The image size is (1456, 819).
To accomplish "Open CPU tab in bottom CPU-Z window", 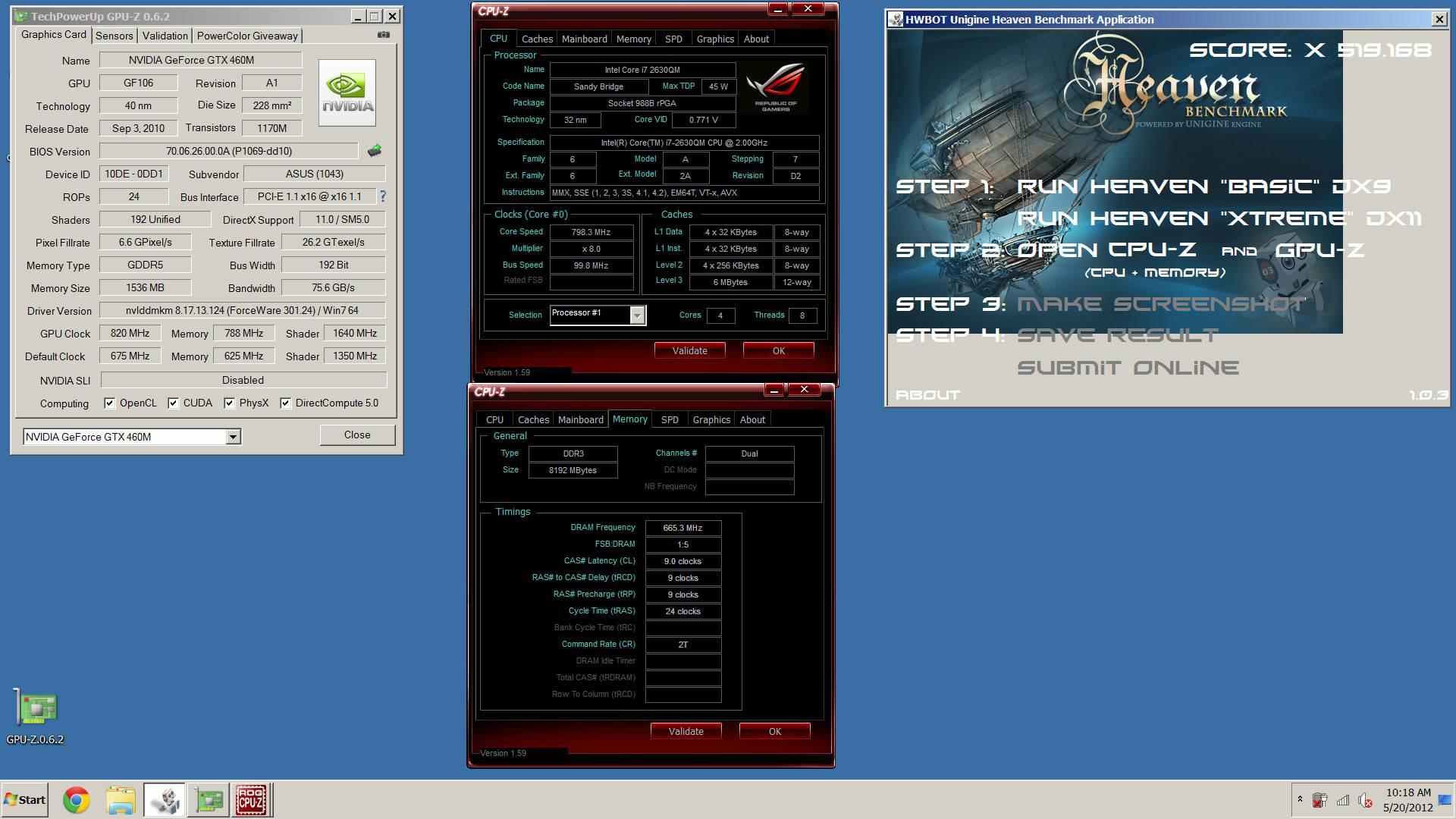I will pyautogui.click(x=494, y=419).
